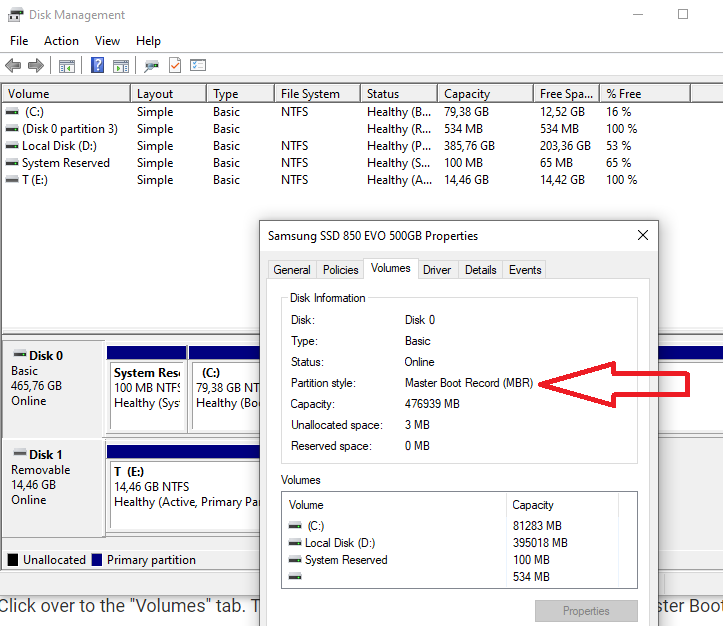Click the 'Healthy (A...' status of T (E:)
Screen dimensions: 723x626
(399, 180)
